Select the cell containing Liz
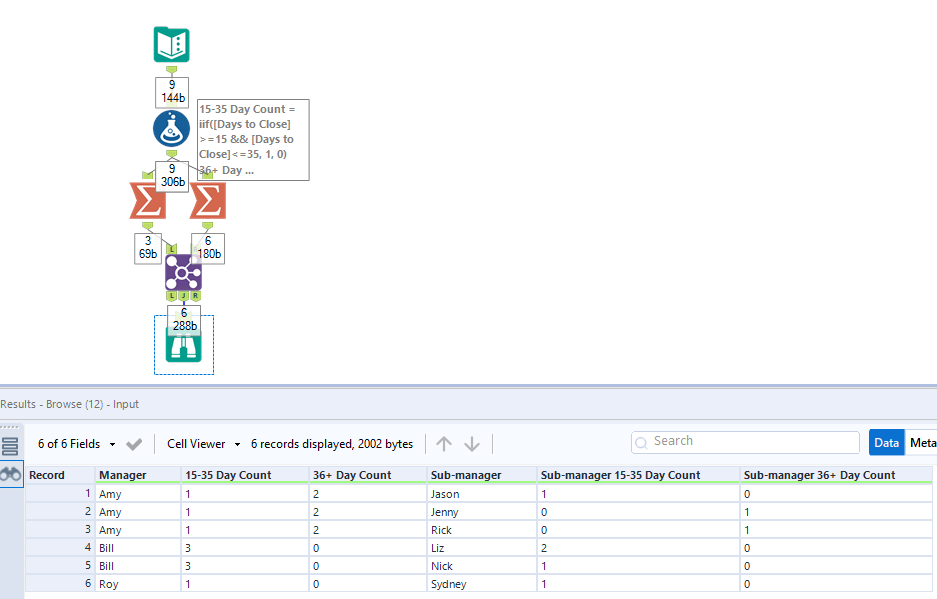The height and width of the screenshot is (599, 937). pos(482,548)
